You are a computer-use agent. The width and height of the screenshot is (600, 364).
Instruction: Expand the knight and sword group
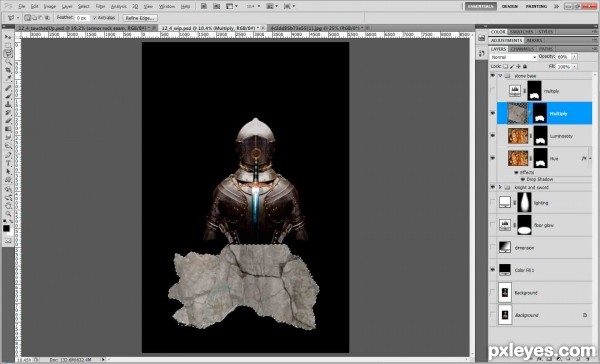pyautogui.click(x=500, y=187)
